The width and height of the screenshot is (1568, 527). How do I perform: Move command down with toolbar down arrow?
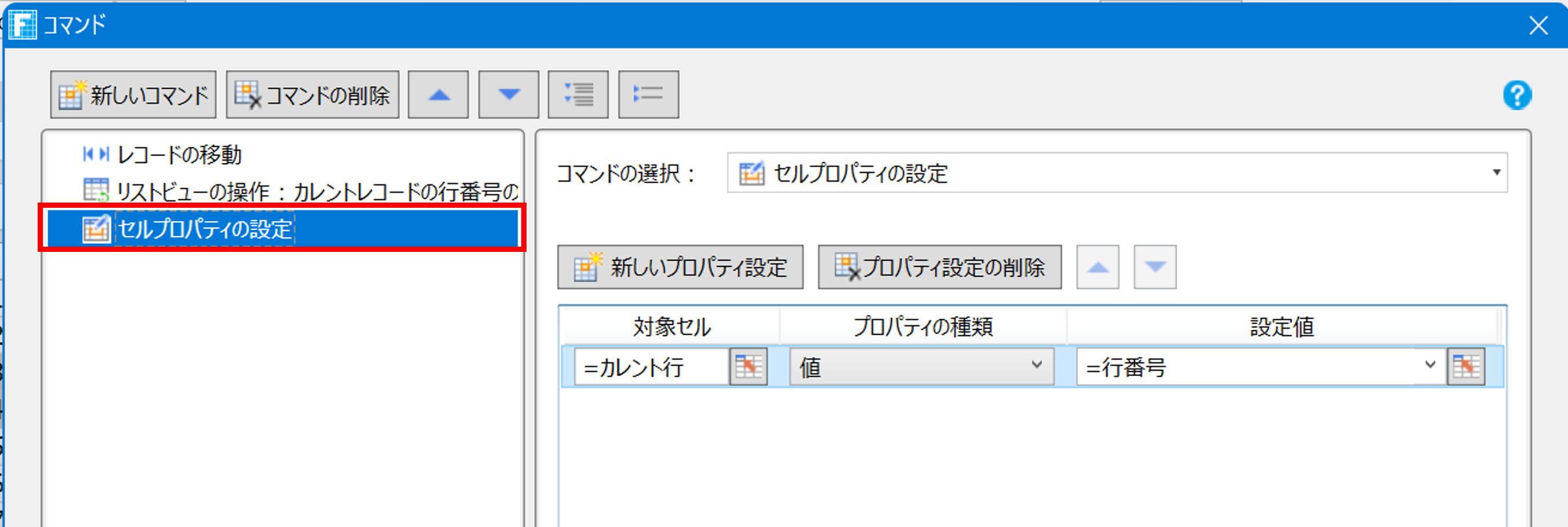(508, 95)
